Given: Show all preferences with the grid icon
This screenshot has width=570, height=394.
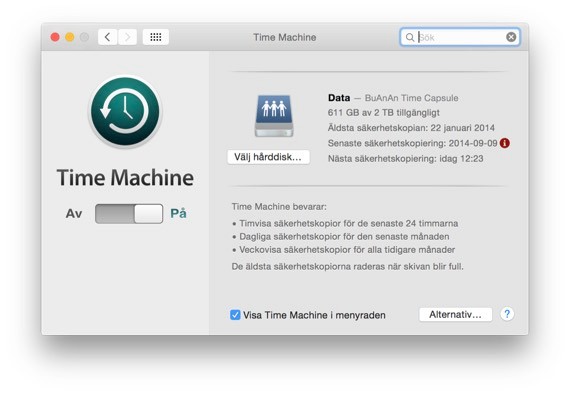Looking at the screenshot, I should (156, 37).
